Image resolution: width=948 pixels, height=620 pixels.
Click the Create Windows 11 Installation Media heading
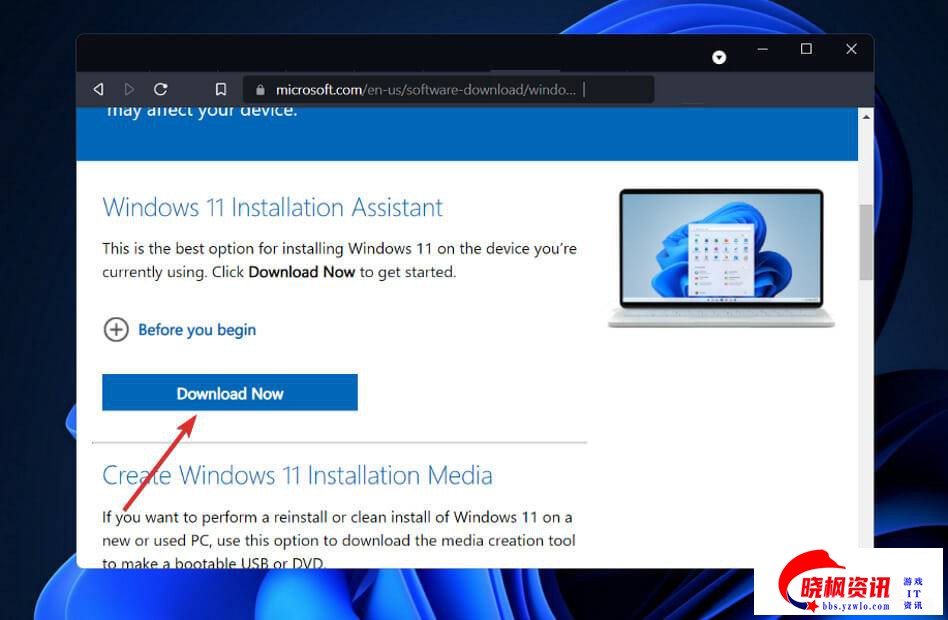coord(297,475)
